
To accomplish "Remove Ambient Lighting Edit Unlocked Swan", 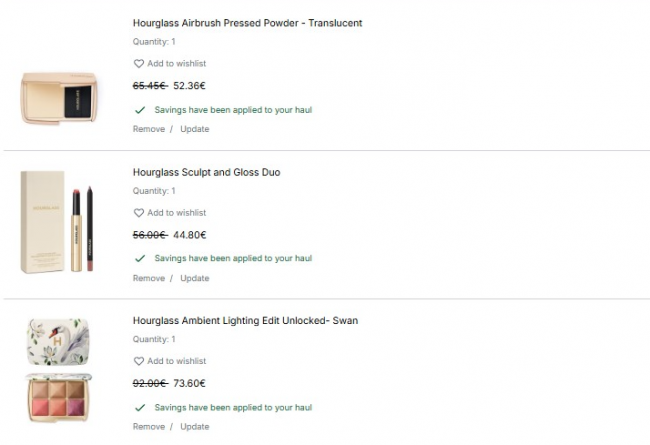I will 148,427.
